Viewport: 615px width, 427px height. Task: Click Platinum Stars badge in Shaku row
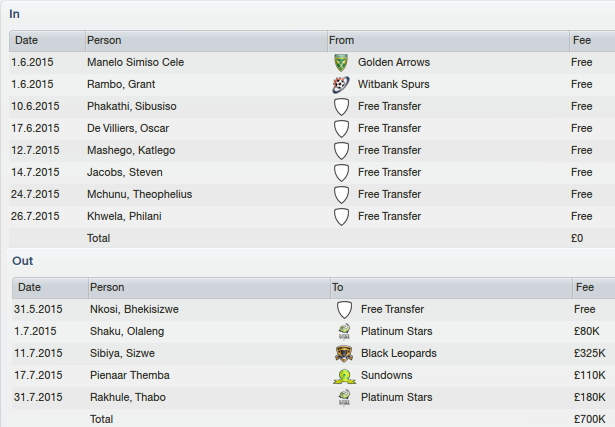click(344, 332)
